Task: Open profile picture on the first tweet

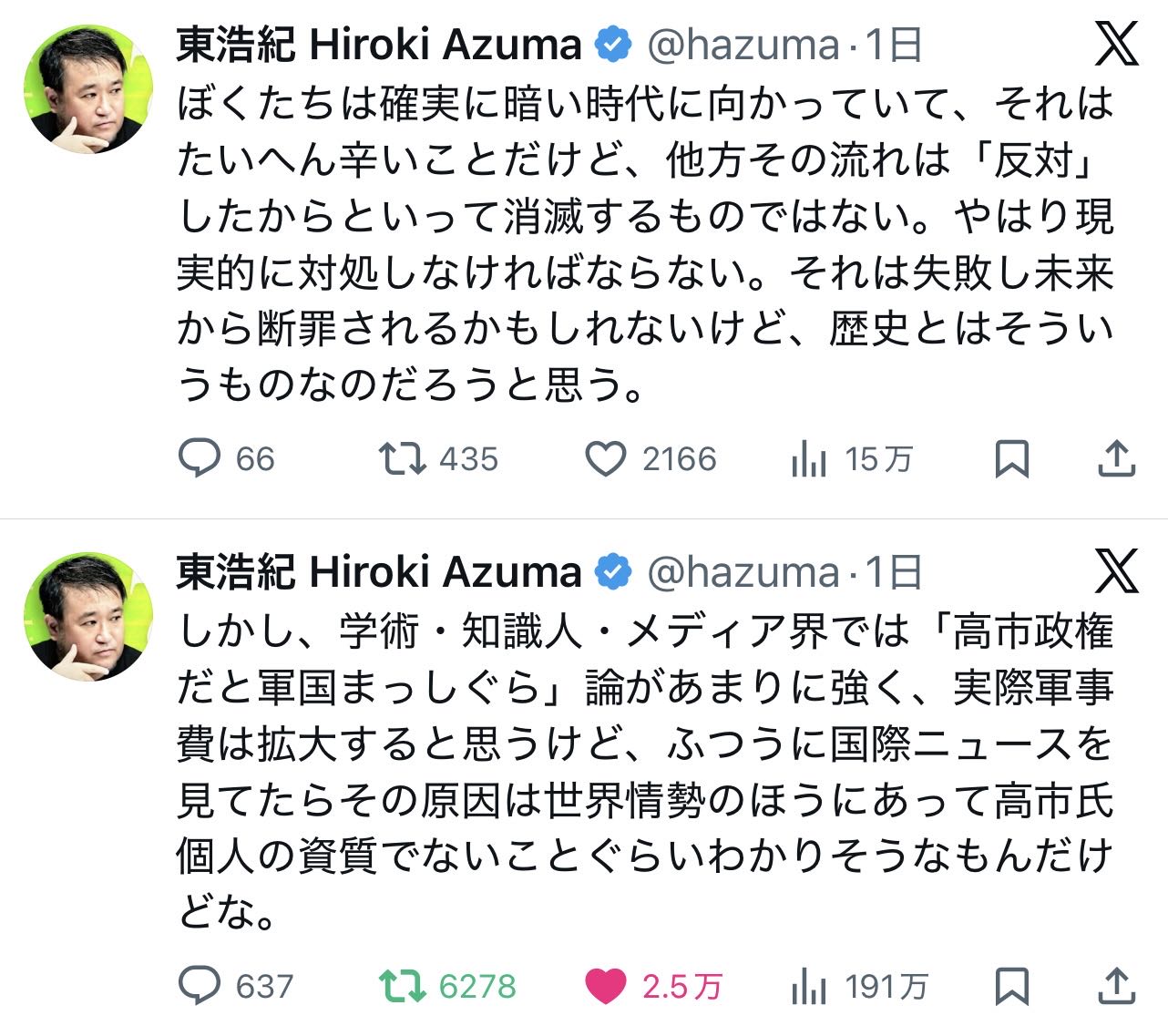Action: [x=88, y=88]
